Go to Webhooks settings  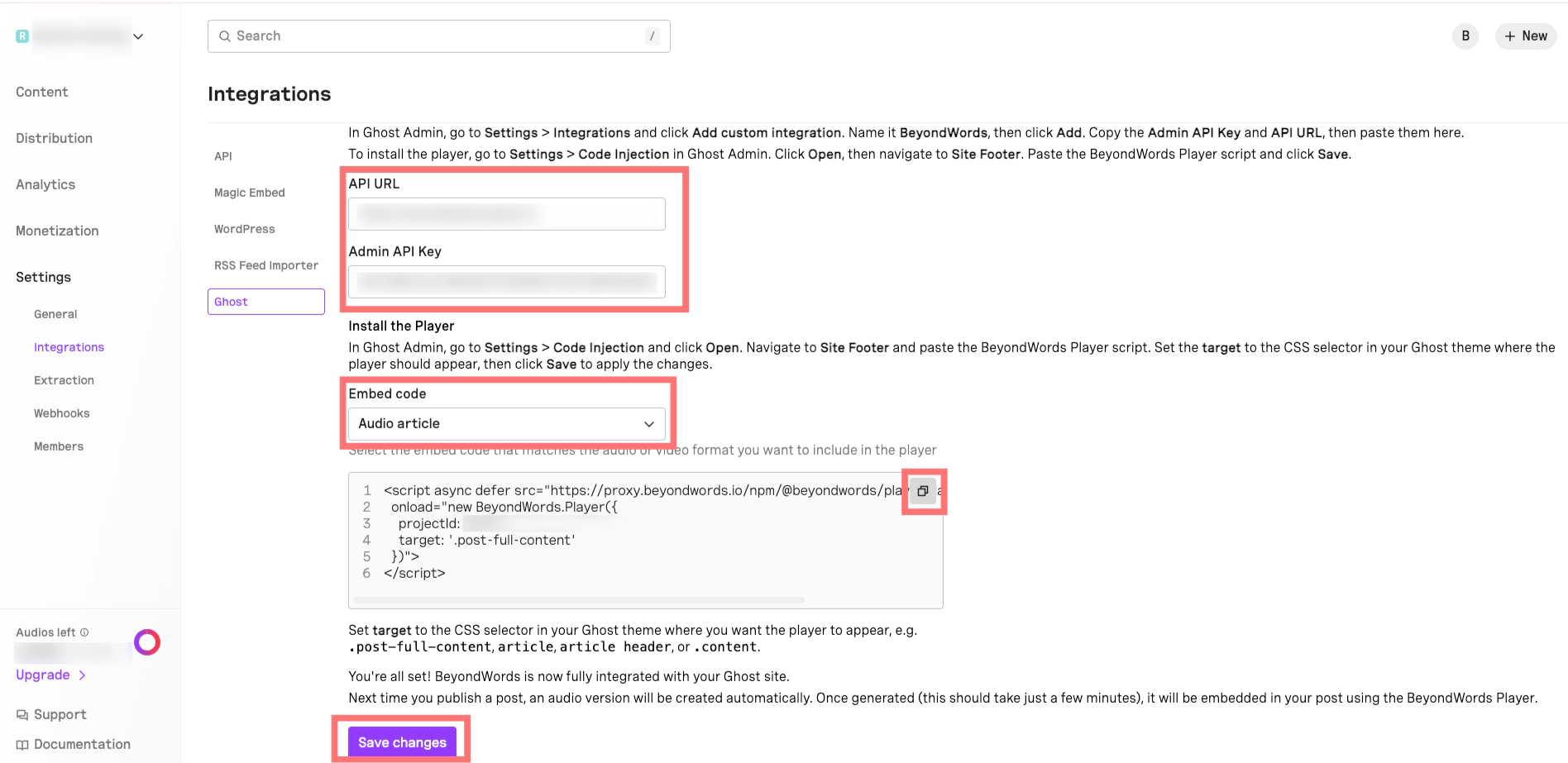click(x=62, y=413)
